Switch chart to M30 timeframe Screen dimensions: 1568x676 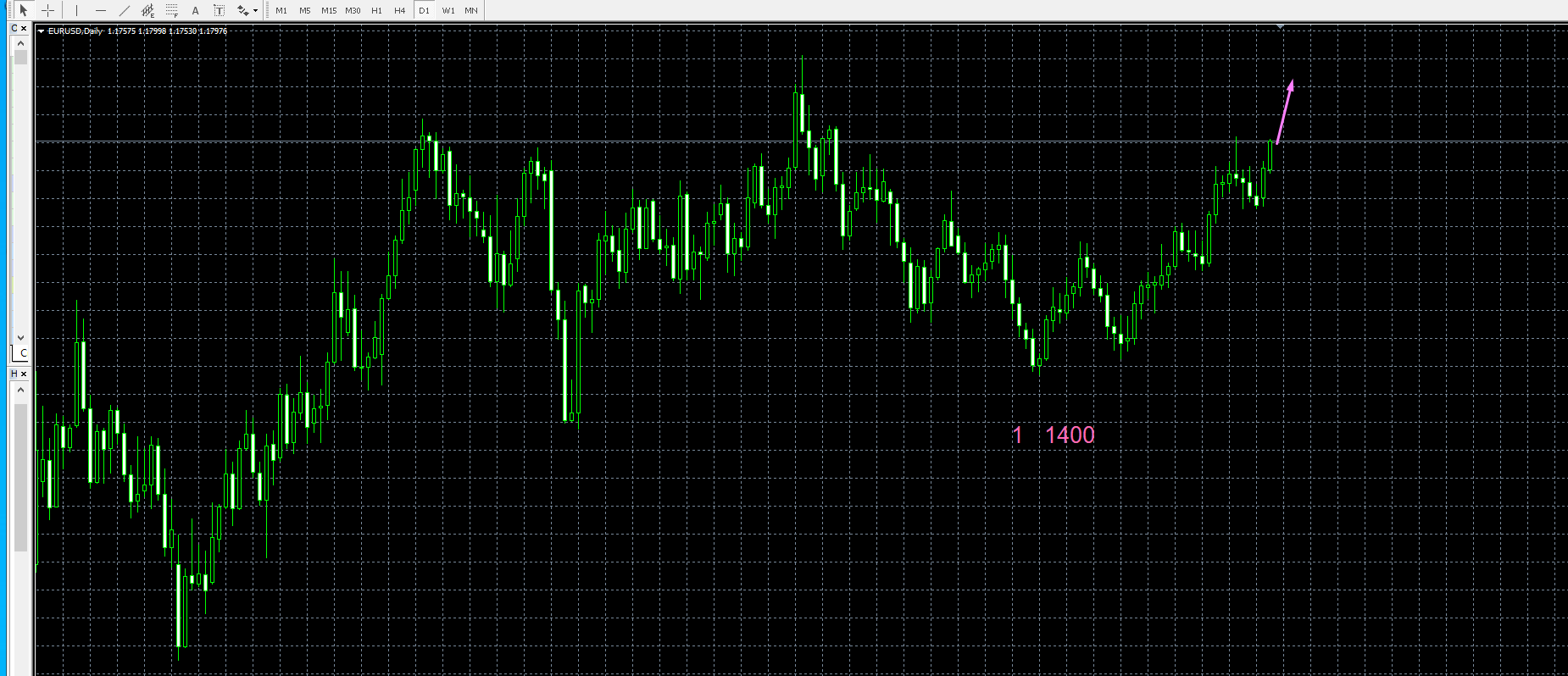[353, 10]
